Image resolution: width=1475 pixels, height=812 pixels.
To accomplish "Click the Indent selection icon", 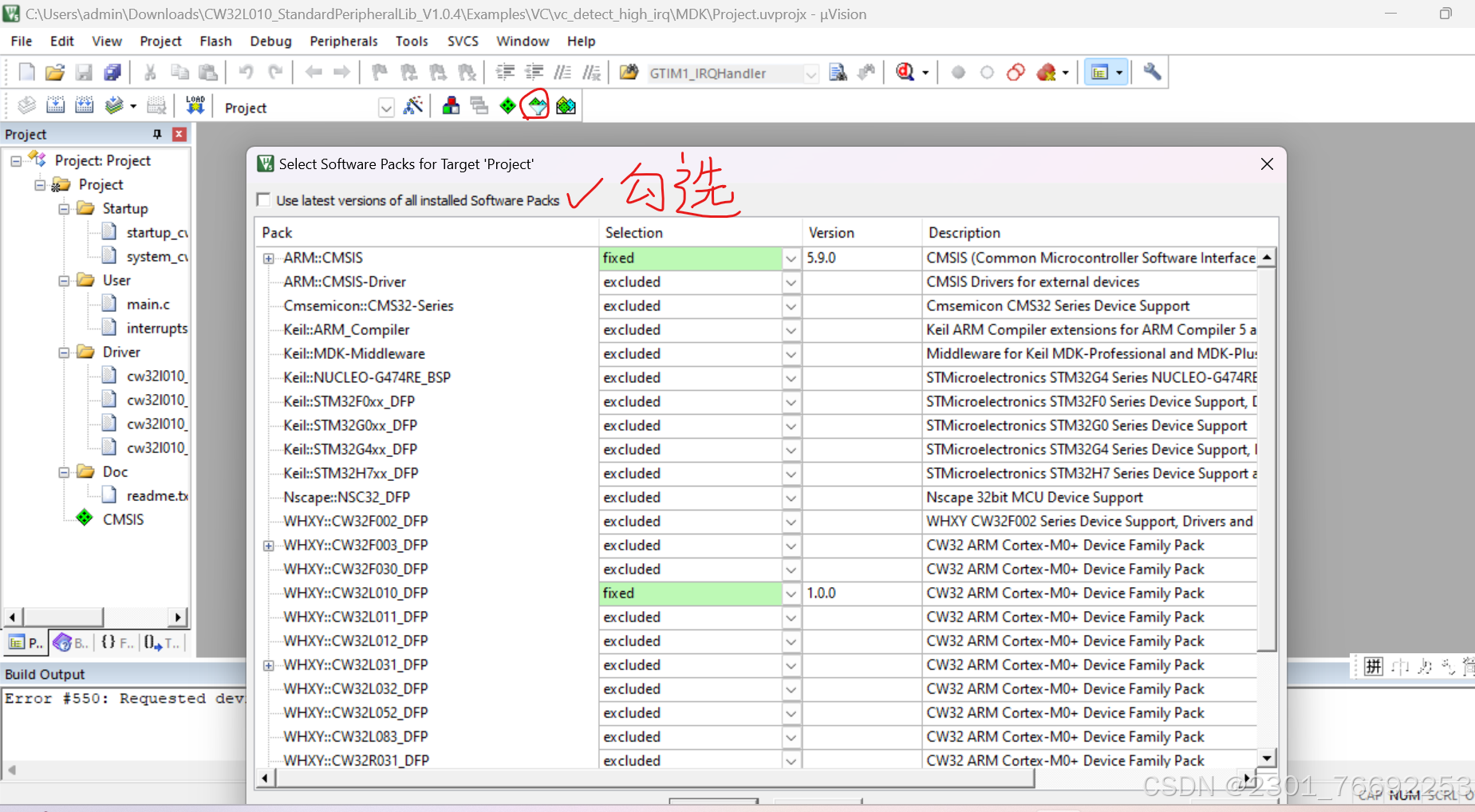I will point(505,73).
